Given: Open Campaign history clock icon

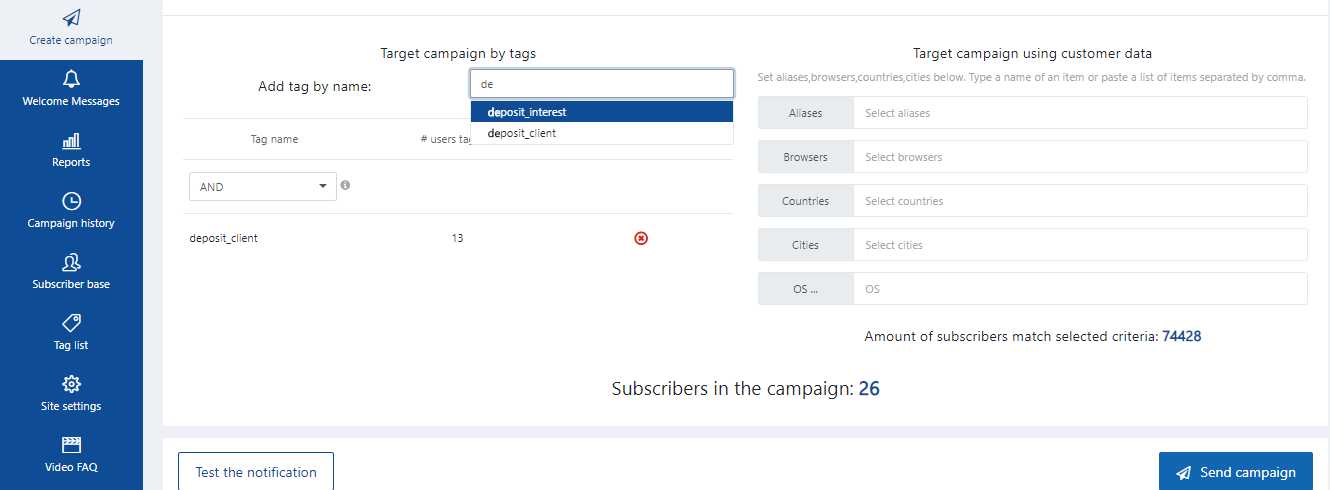Looking at the screenshot, I should (x=71, y=201).
